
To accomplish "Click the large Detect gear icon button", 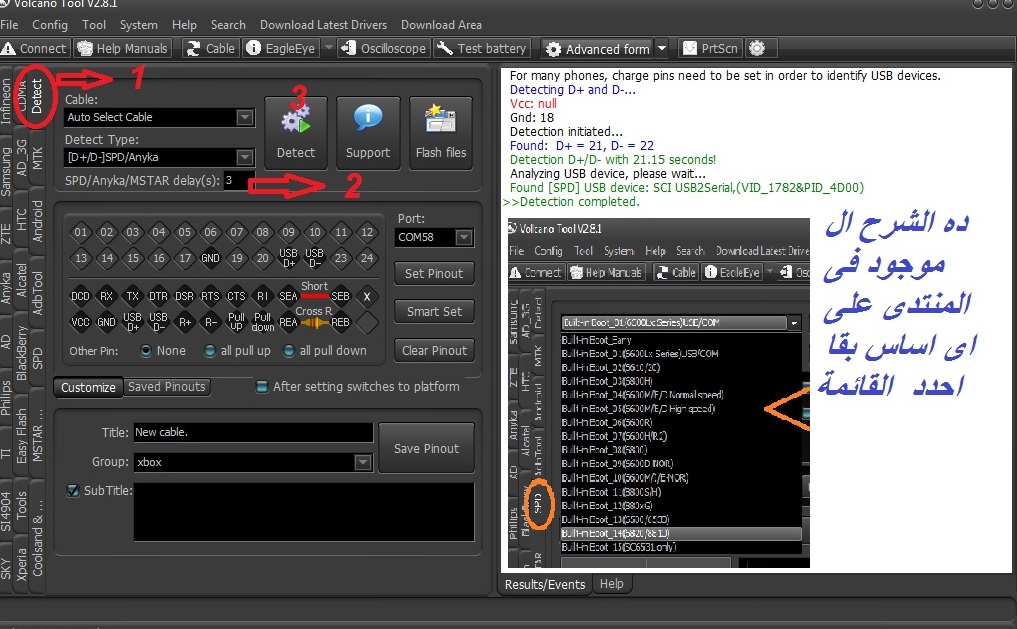I will point(296,133).
